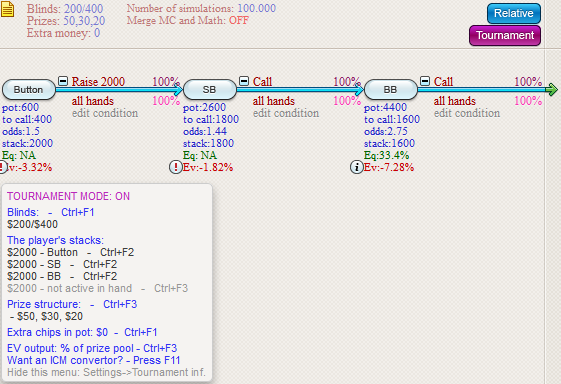Click the BB Call action label
The image size is (561, 384).
pyautogui.click(x=443, y=82)
